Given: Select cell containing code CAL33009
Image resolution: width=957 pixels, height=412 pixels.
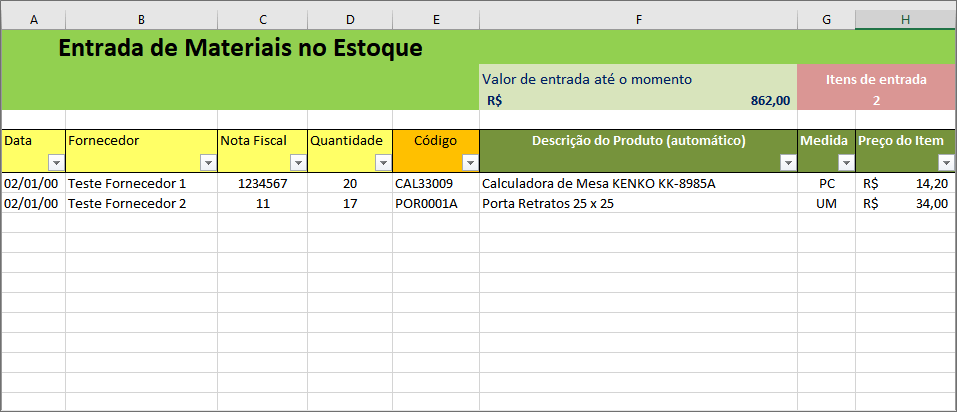Looking at the screenshot, I should point(436,183).
